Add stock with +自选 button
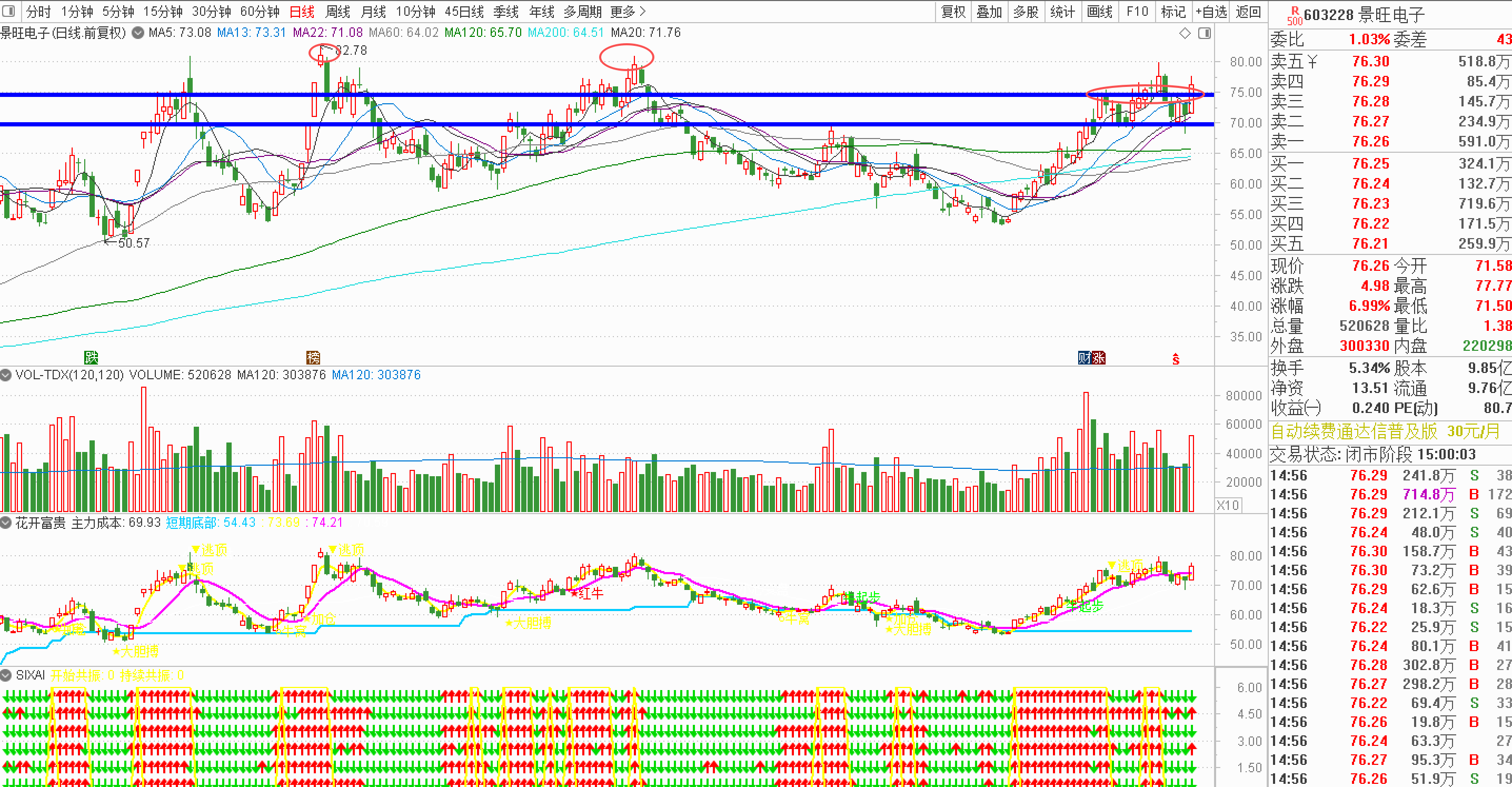1512x787 pixels. click(x=1211, y=12)
